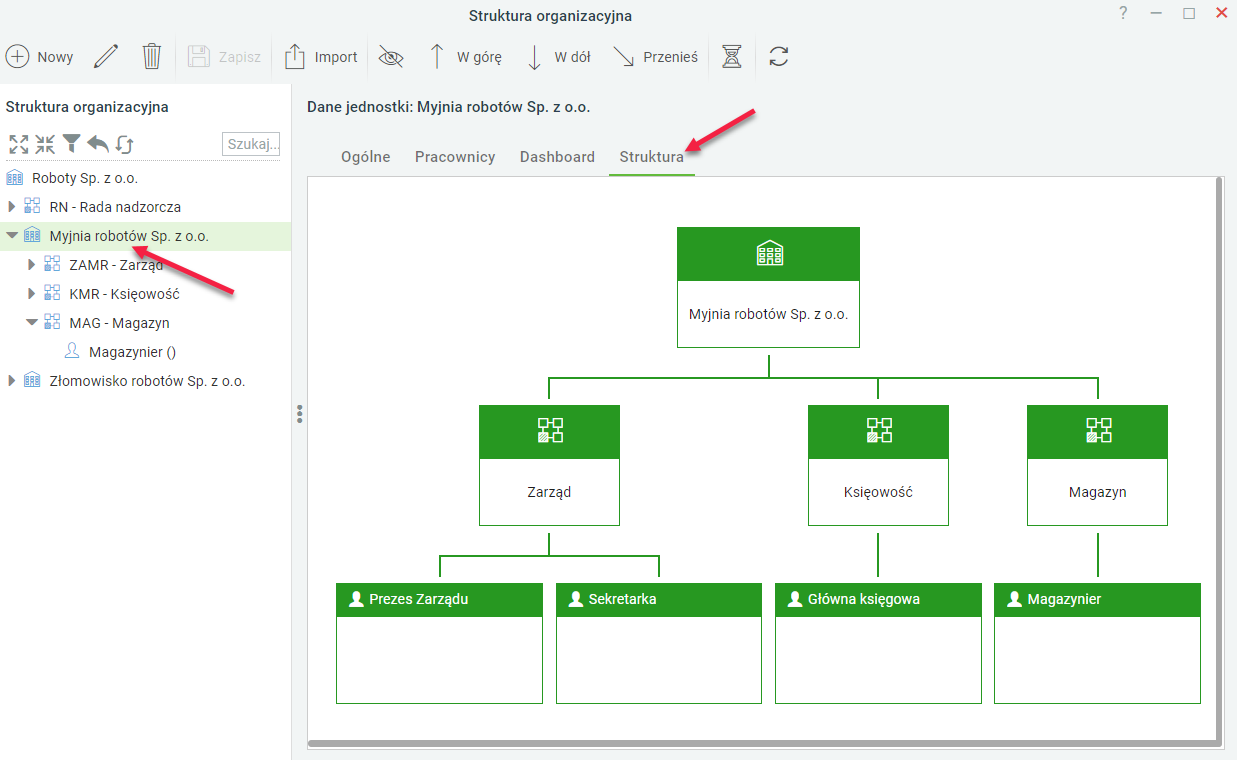
Task: Select the Zarząd box in chart
Action: [549, 465]
